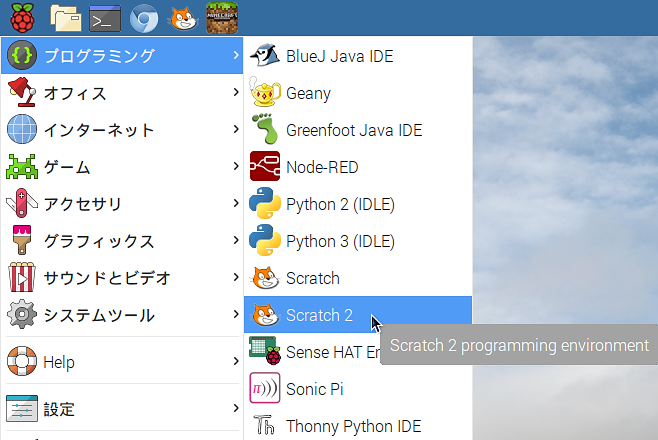Open the インターネット menu category
This screenshot has width=658, height=440.
coord(122,129)
